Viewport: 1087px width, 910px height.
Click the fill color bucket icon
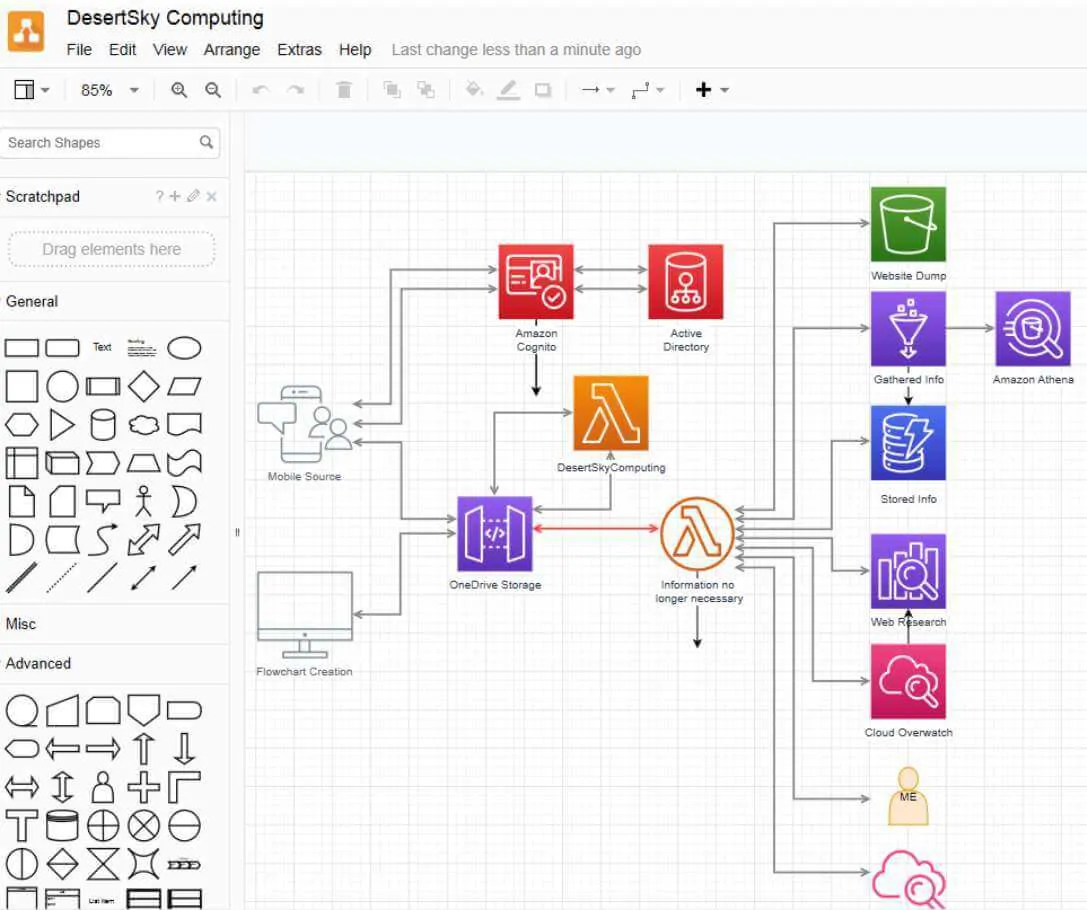tap(474, 89)
